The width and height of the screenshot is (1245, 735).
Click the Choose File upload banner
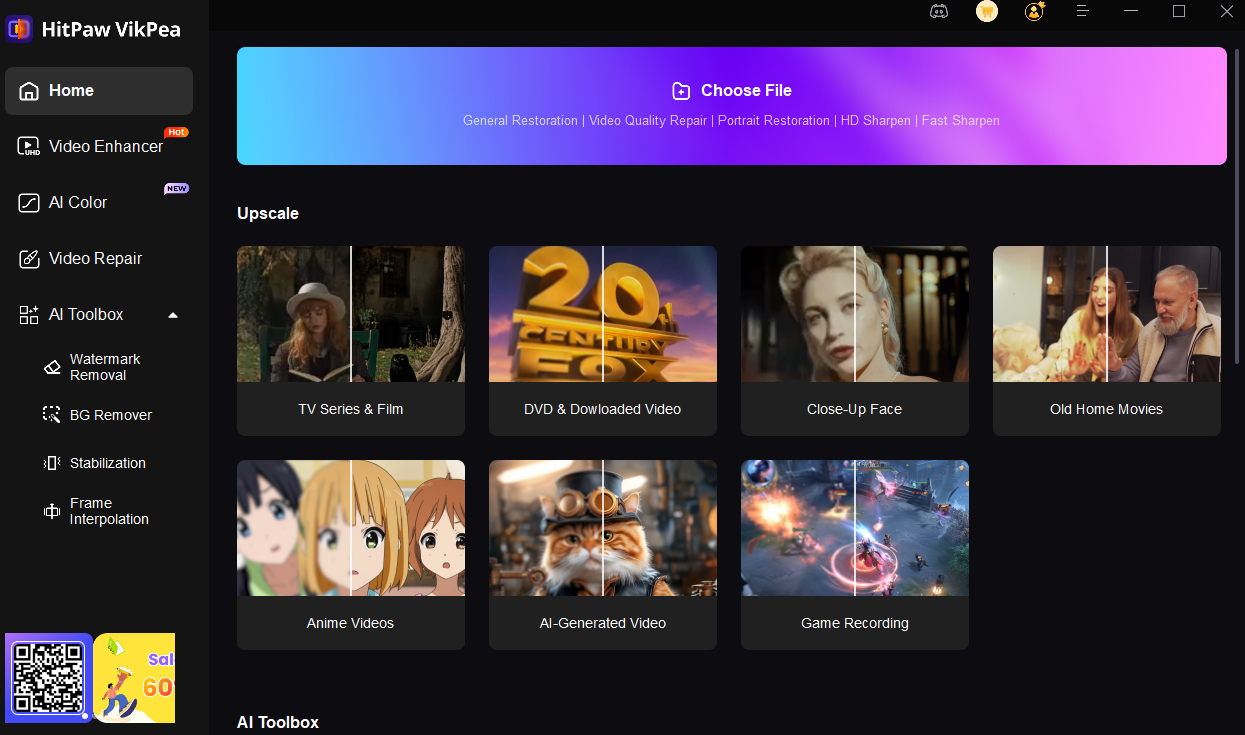[x=732, y=106]
